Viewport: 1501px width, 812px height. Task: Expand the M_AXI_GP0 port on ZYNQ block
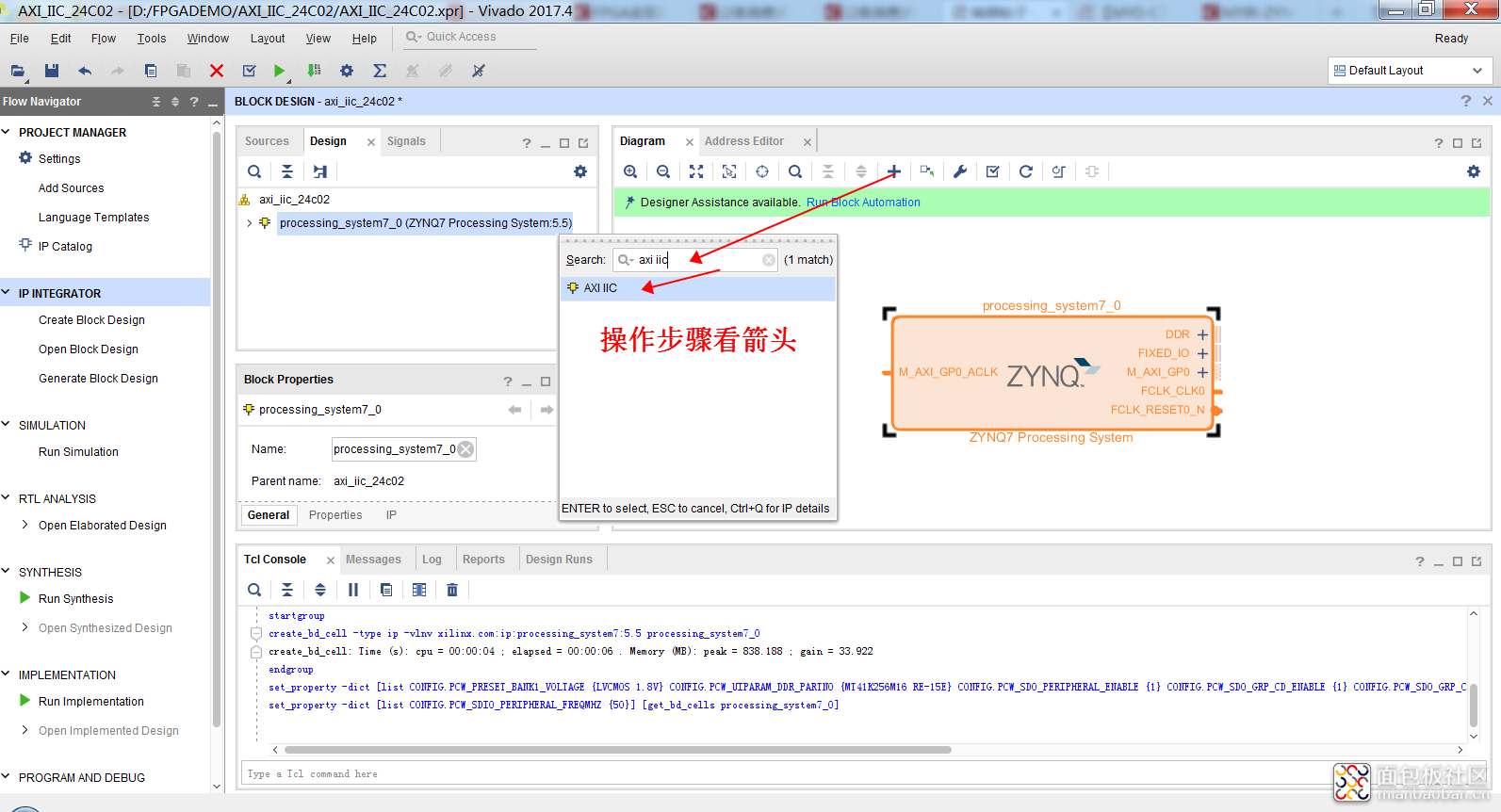pos(1202,372)
